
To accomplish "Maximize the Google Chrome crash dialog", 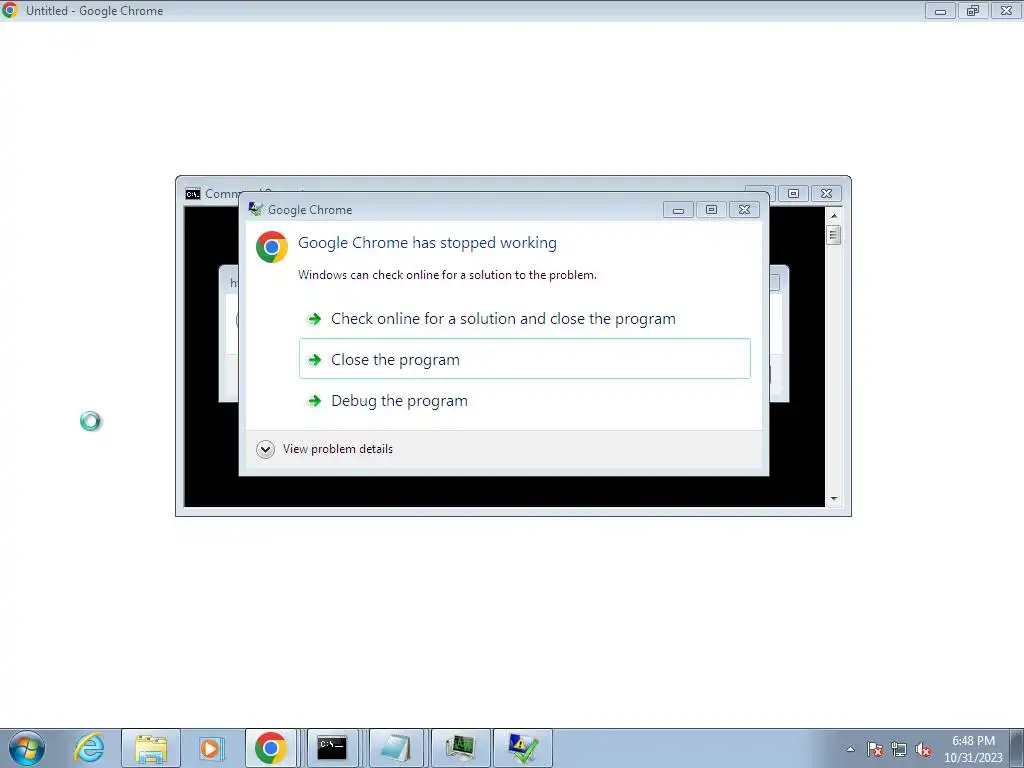I will 711,210.
